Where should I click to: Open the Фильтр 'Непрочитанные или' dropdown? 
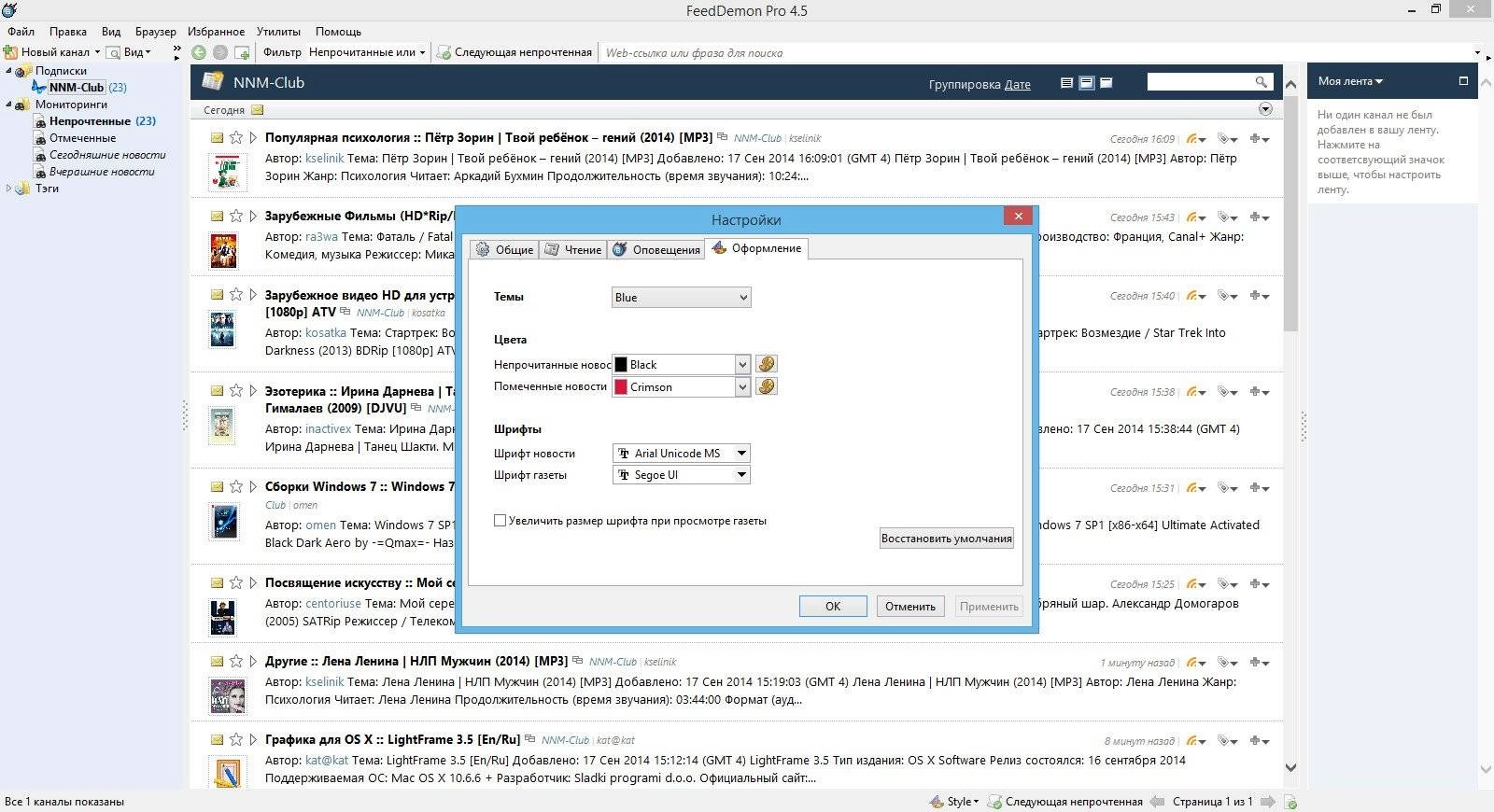pyautogui.click(x=367, y=52)
